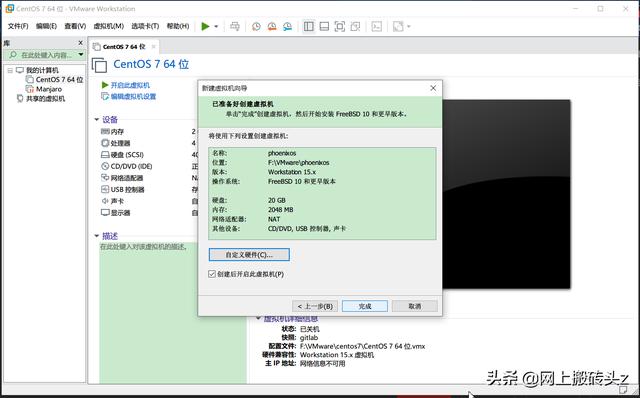
Task: Open the power options dropdown arrow beside play
Action: (x=216, y=27)
